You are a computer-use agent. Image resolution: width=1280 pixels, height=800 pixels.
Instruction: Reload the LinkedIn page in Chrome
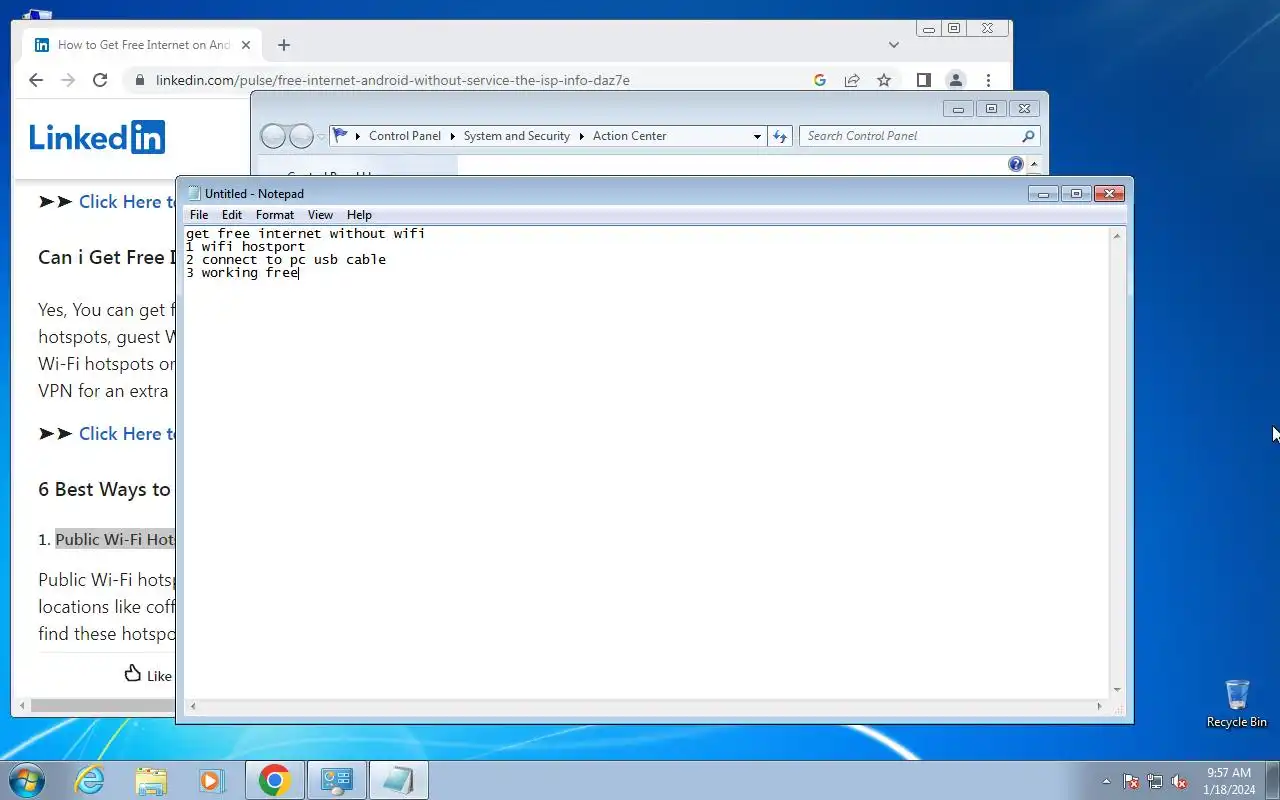(100, 80)
